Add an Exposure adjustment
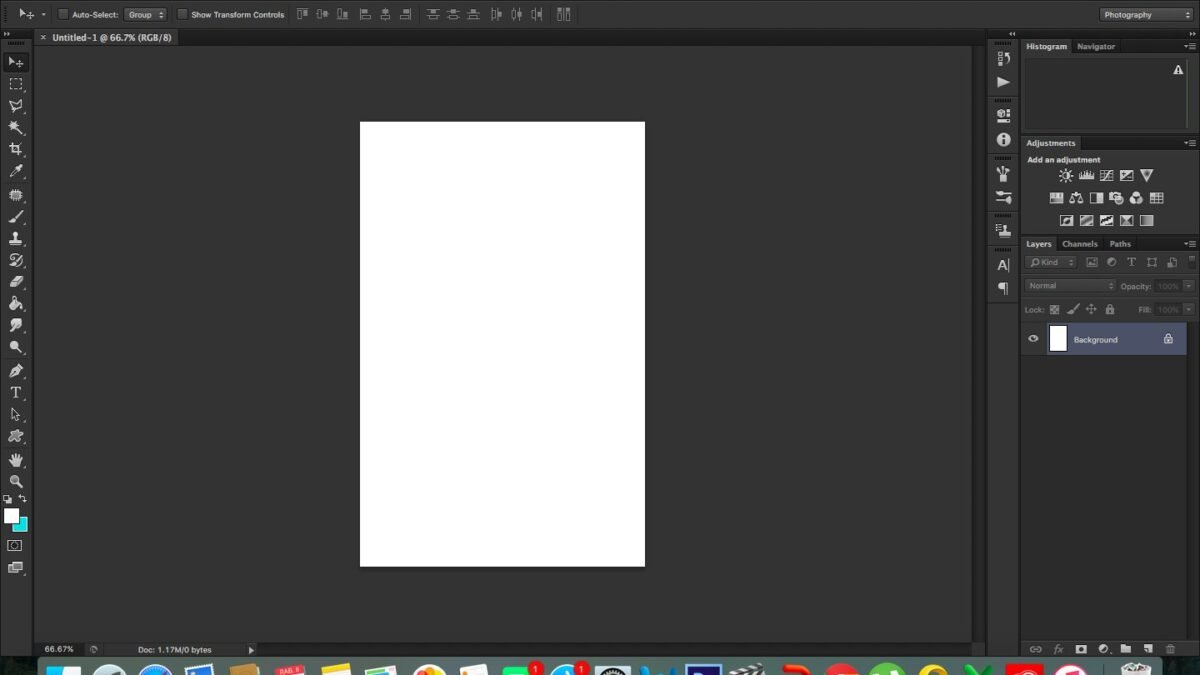Image resolution: width=1200 pixels, height=675 pixels. [x=1126, y=175]
